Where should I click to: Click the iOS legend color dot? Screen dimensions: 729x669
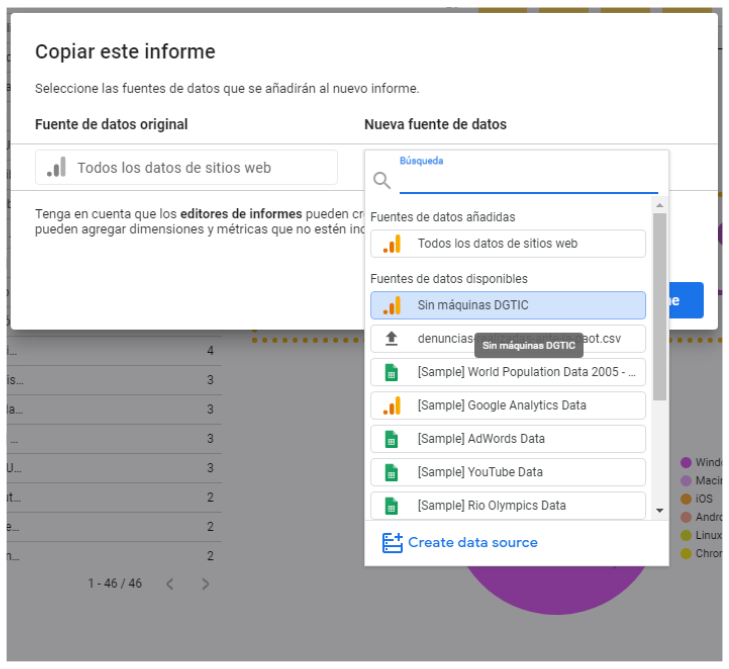[686, 499]
